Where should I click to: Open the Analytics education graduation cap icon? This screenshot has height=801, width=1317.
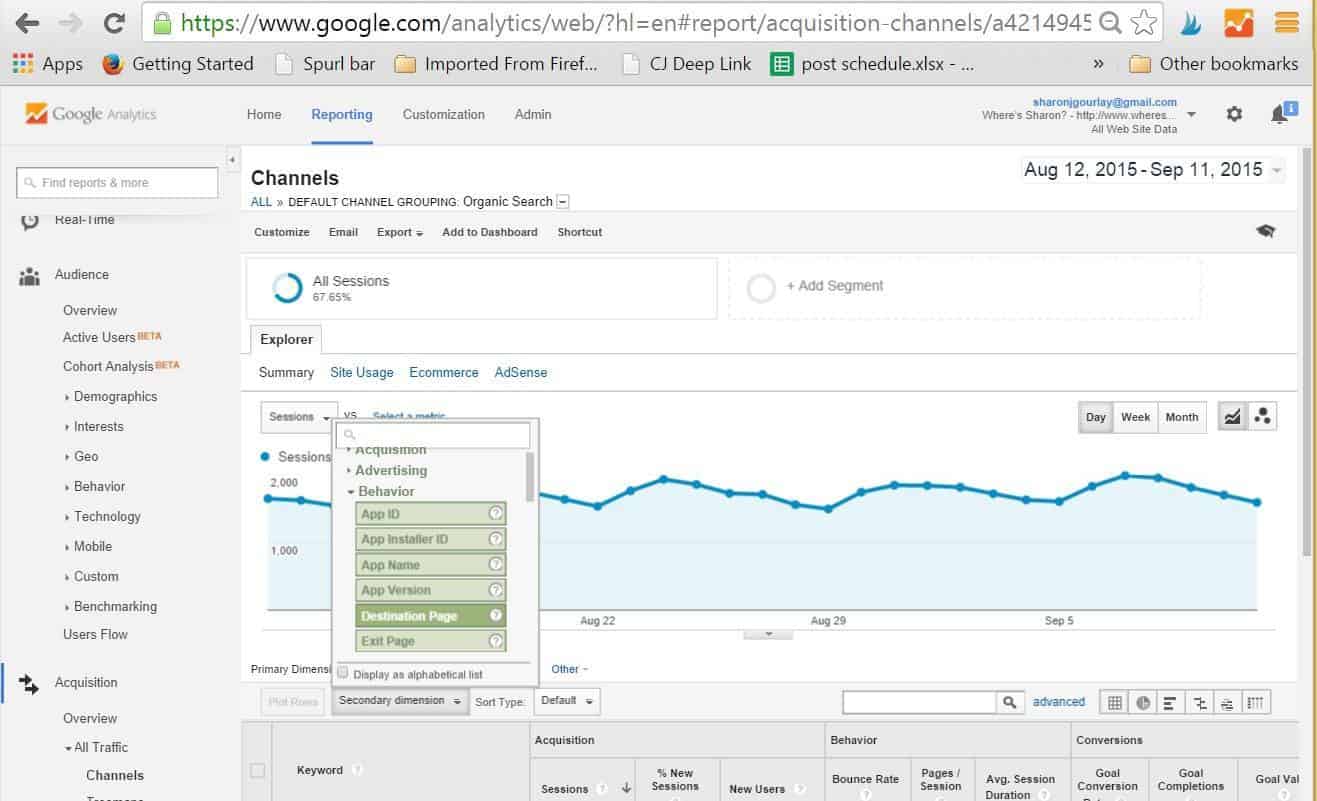pos(1265,232)
